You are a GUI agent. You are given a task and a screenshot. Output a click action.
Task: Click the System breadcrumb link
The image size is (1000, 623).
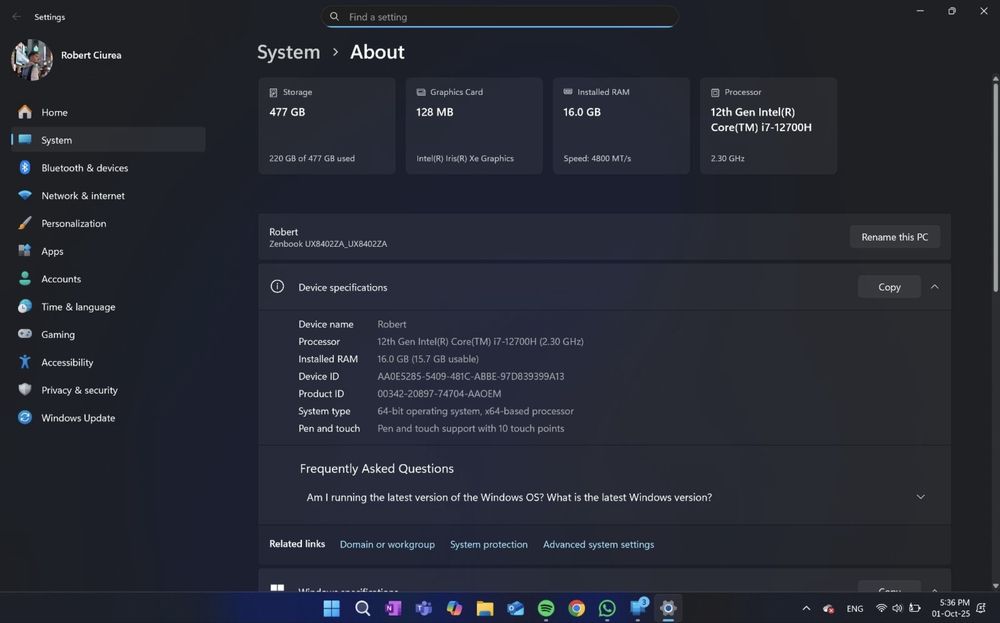(x=288, y=52)
